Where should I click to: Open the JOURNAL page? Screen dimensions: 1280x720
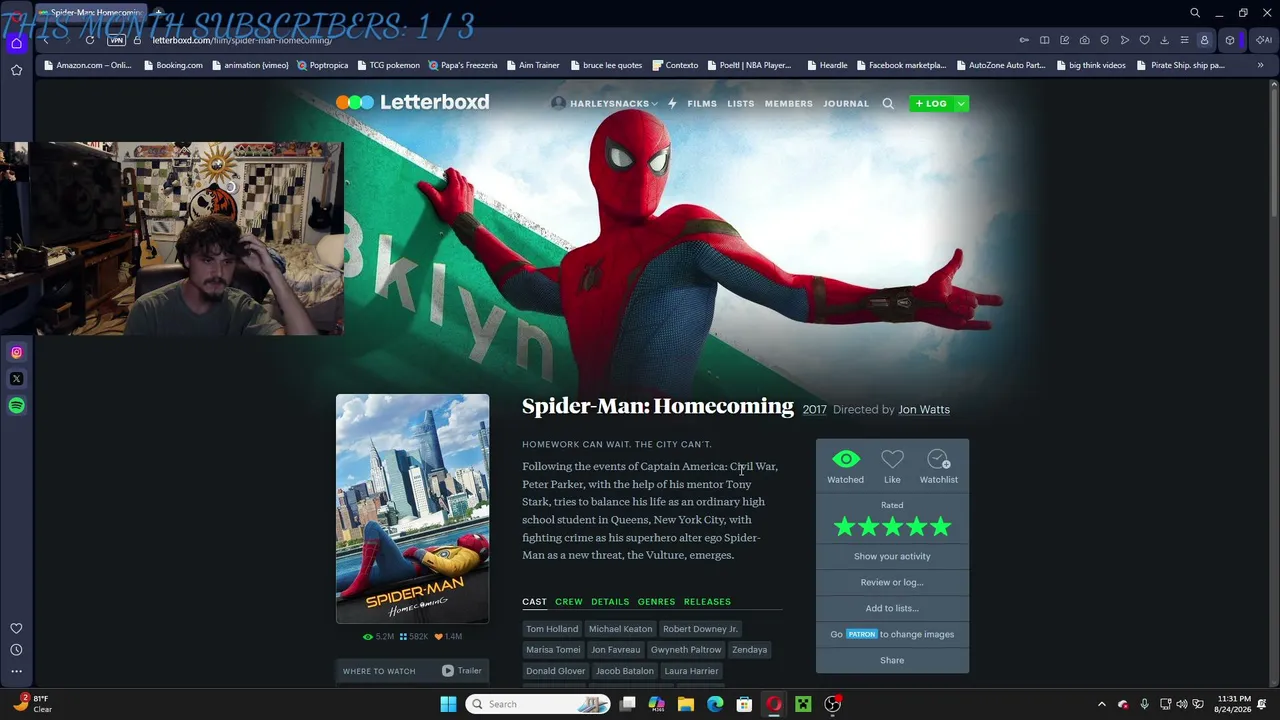pos(846,104)
